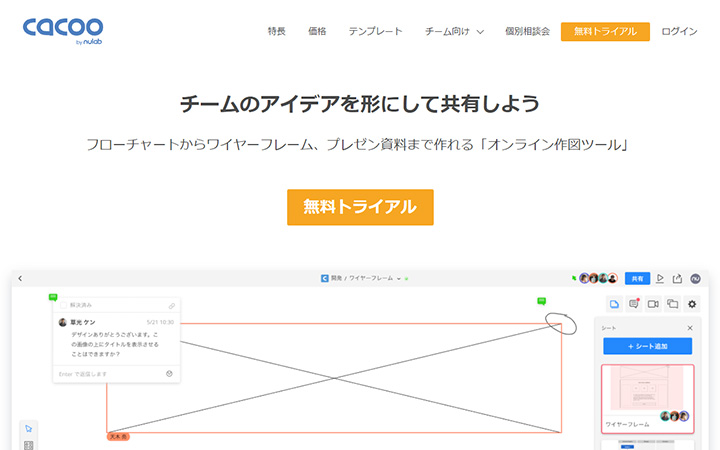Open the sheets panel icon
This screenshot has width=720, height=450.
click(x=615, y=304)
